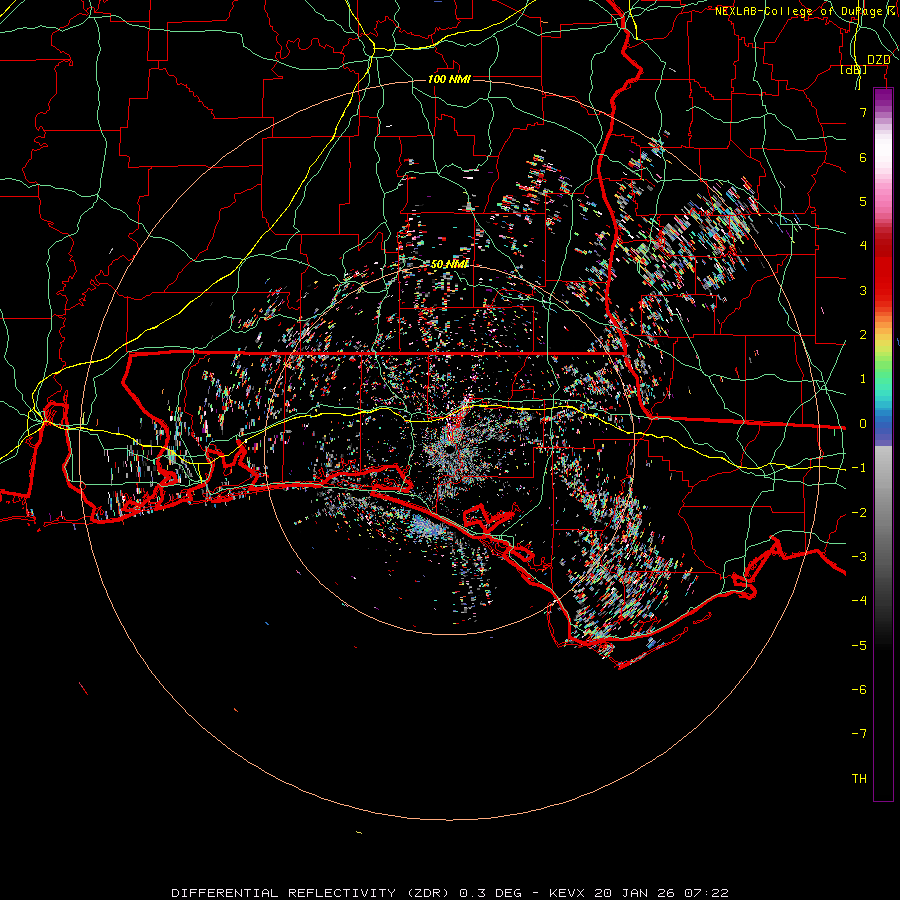Click the positive 4 scale value
The image size is (900, 900).
pos(863,246)
